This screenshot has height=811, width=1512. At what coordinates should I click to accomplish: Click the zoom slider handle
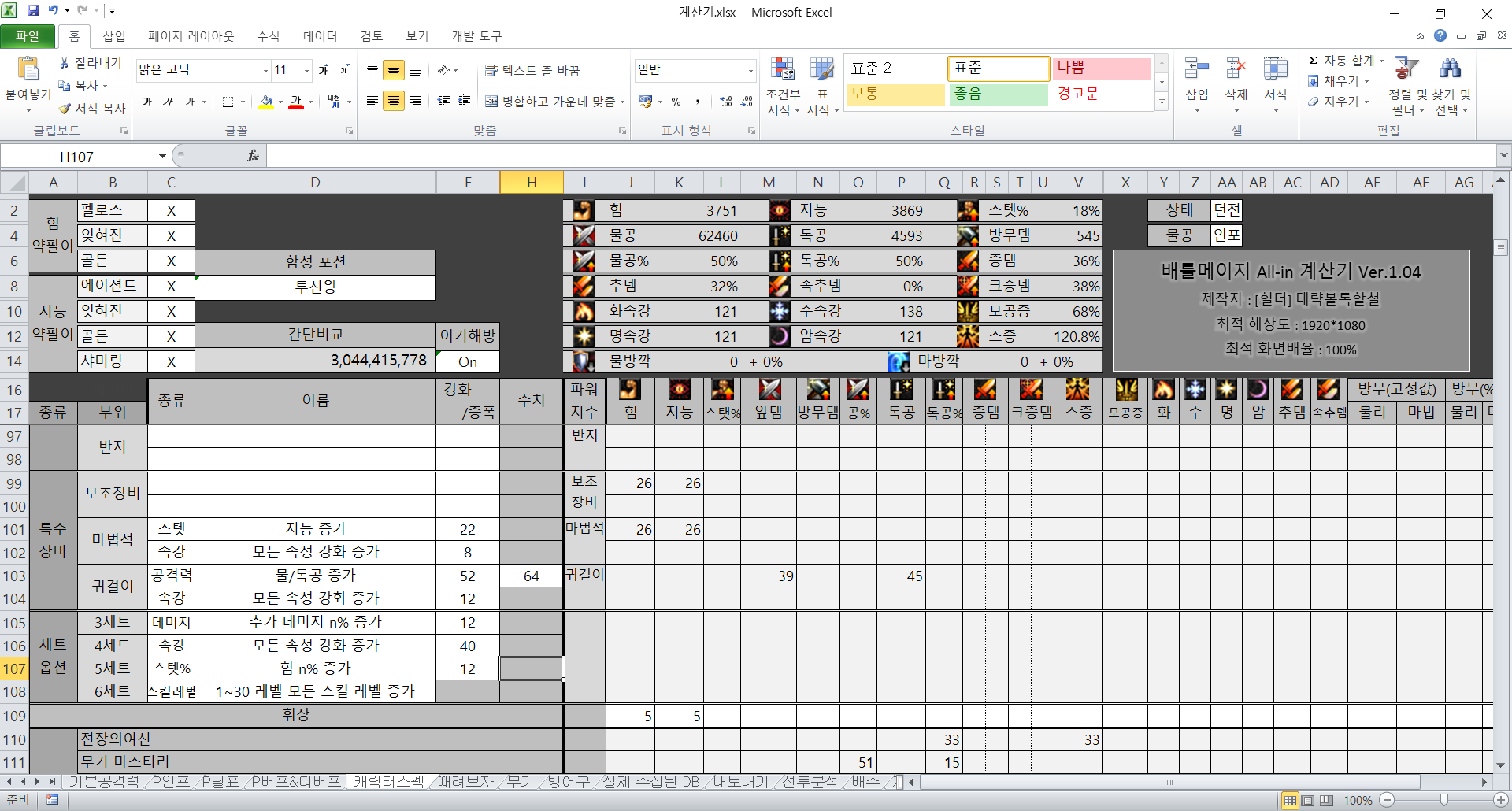1443,800
